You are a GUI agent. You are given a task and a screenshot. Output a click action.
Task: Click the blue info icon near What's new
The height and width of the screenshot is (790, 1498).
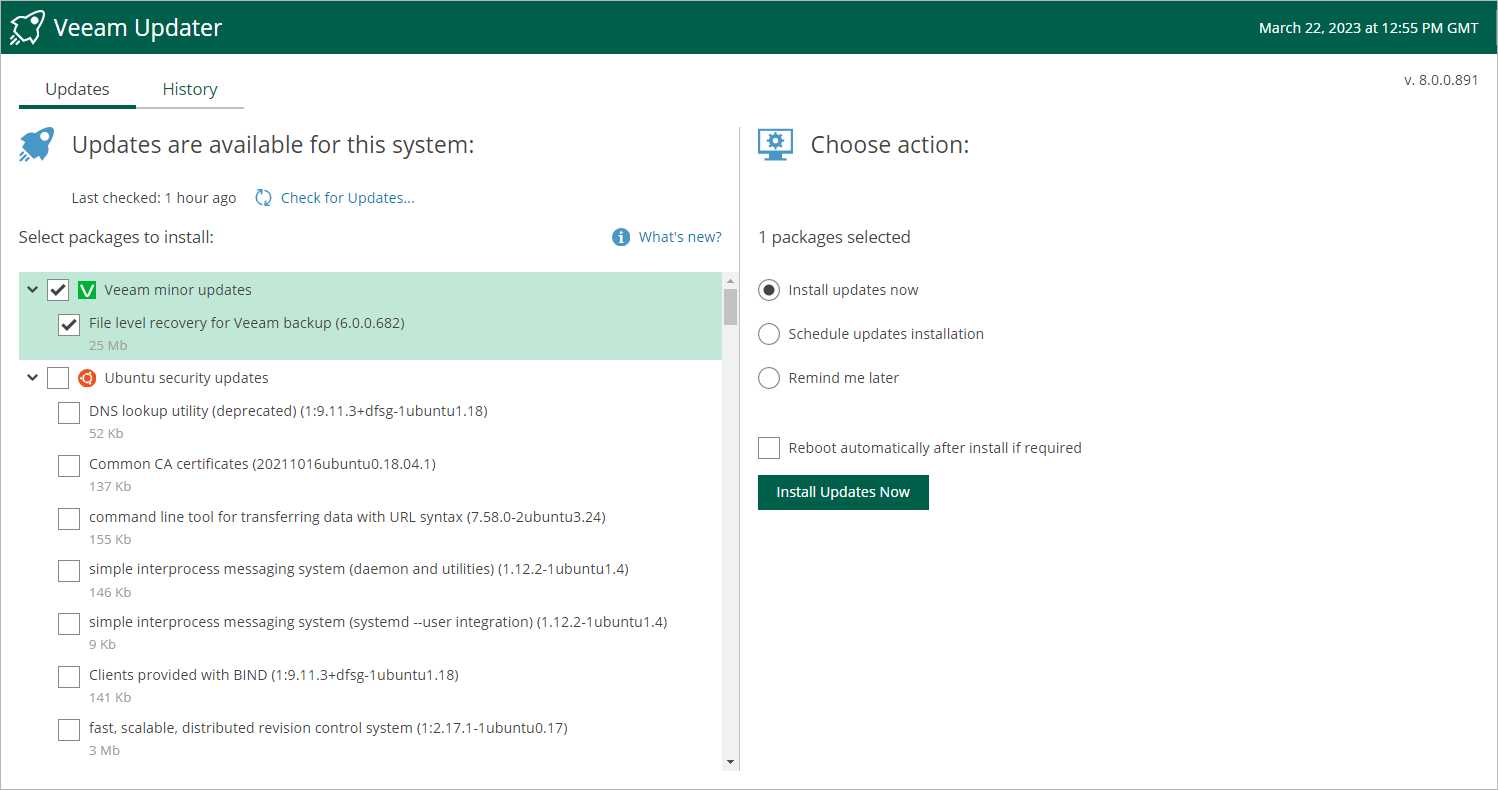pyautogui.click(x=621, y=237)
